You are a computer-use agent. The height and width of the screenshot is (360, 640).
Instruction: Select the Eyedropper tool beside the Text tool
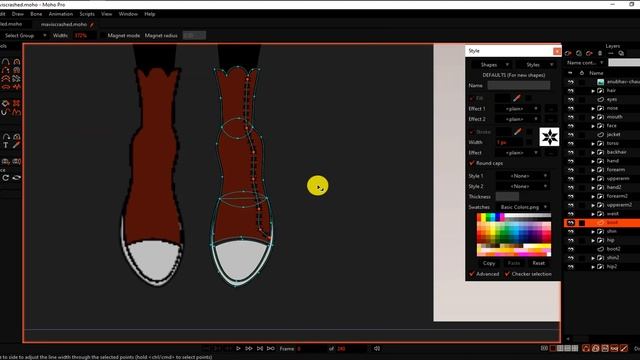(x=16, y=145)
